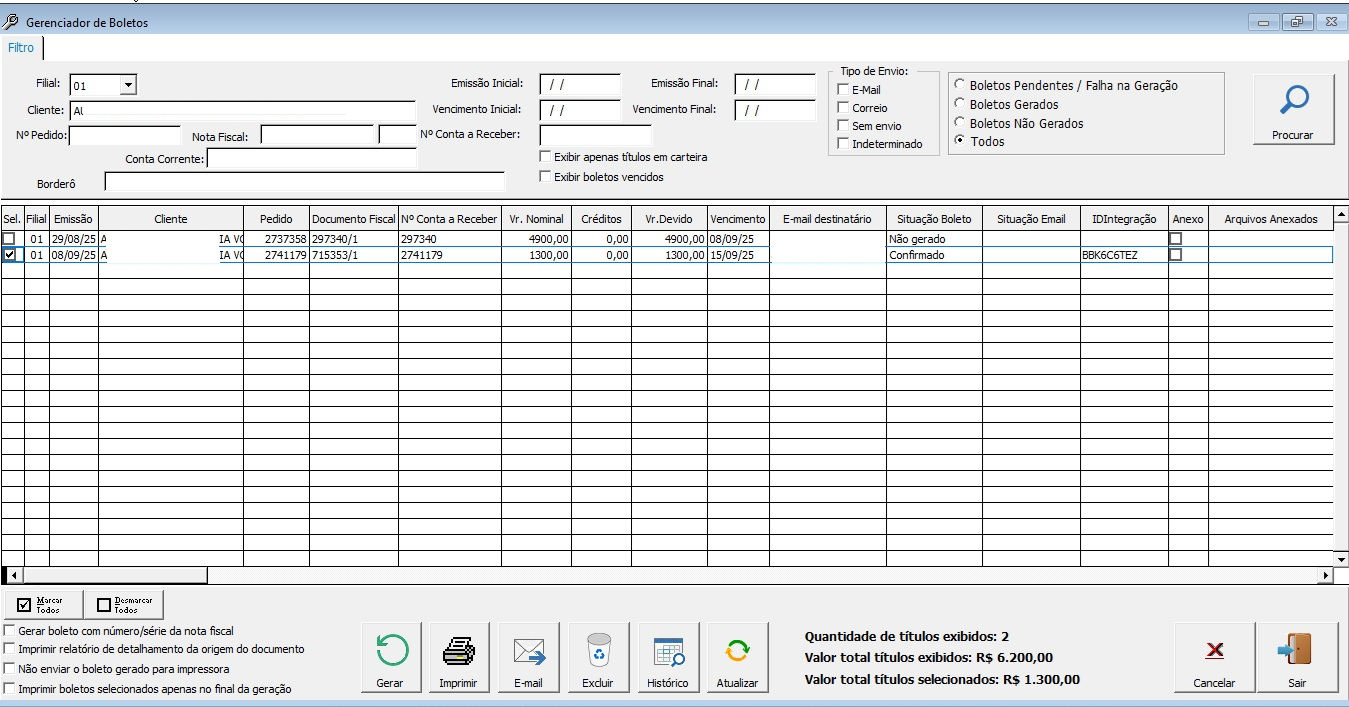Click the E-mail envelope icon
Screen dimensions: 1349x707
(528, 652)
